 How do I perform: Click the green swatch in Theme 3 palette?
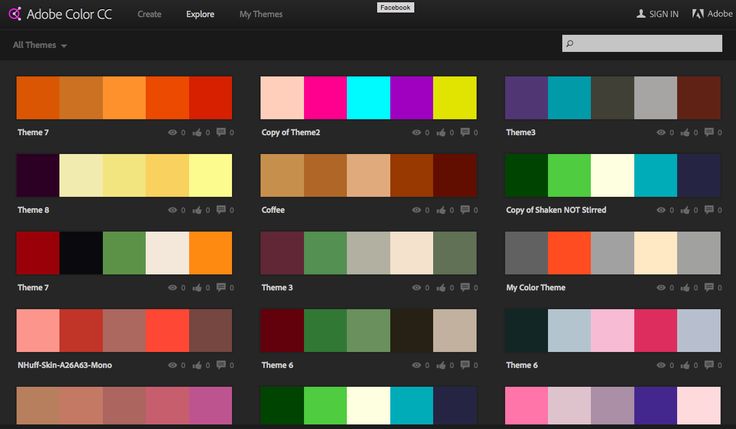click(325, 253)
